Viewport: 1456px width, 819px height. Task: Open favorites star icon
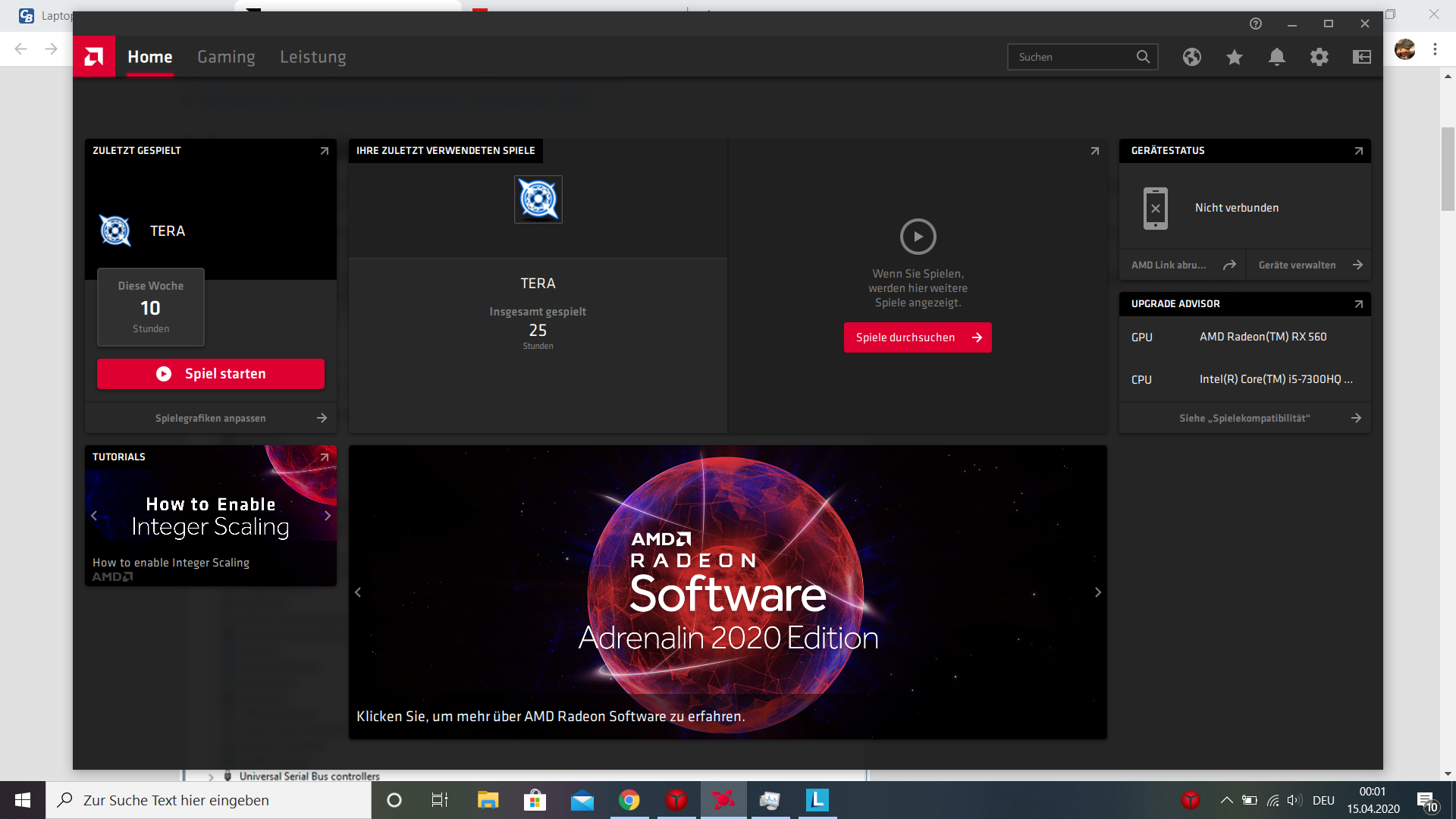coord(1234,57)
